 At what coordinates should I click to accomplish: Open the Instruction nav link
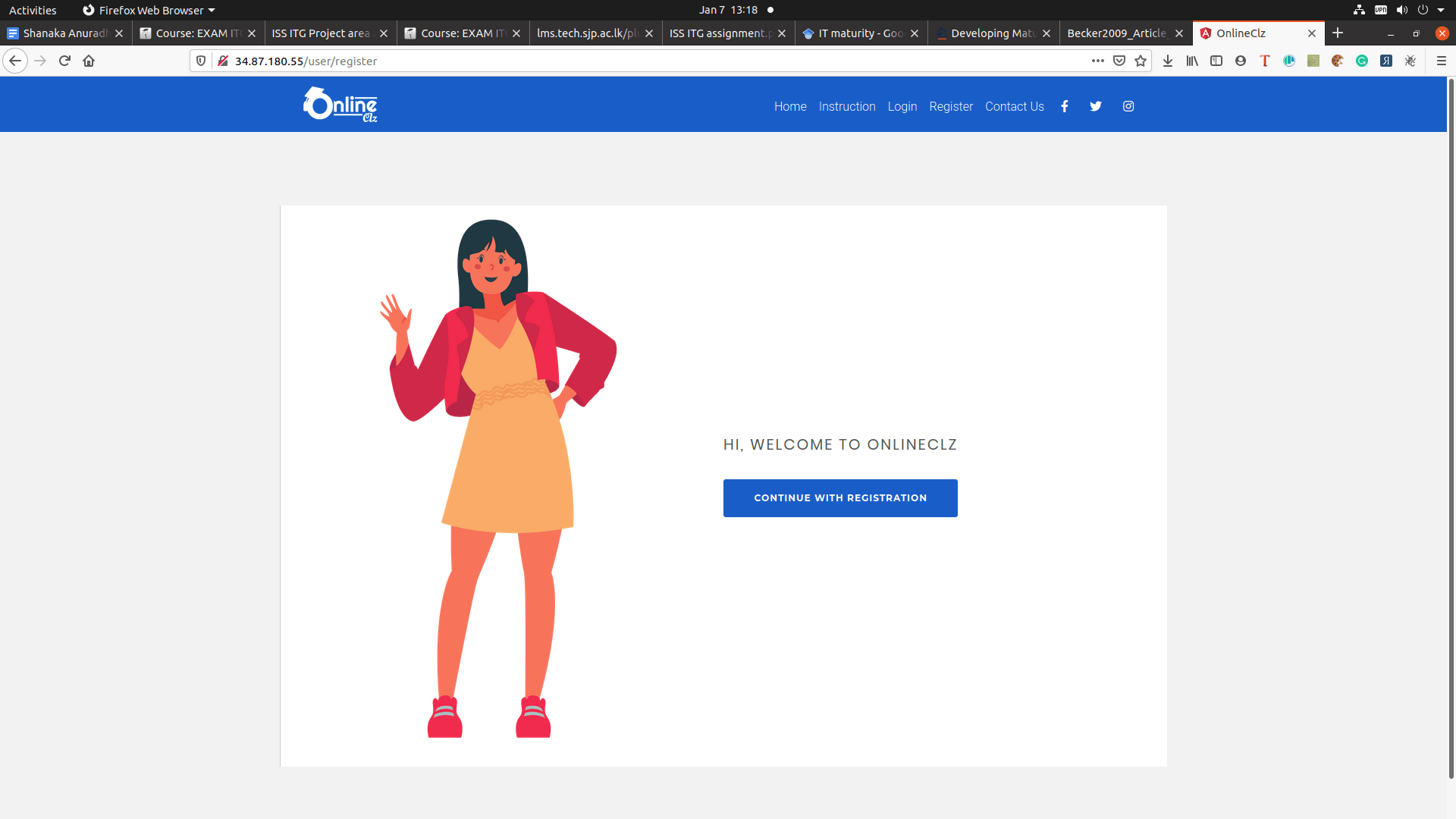click(847, 106)
